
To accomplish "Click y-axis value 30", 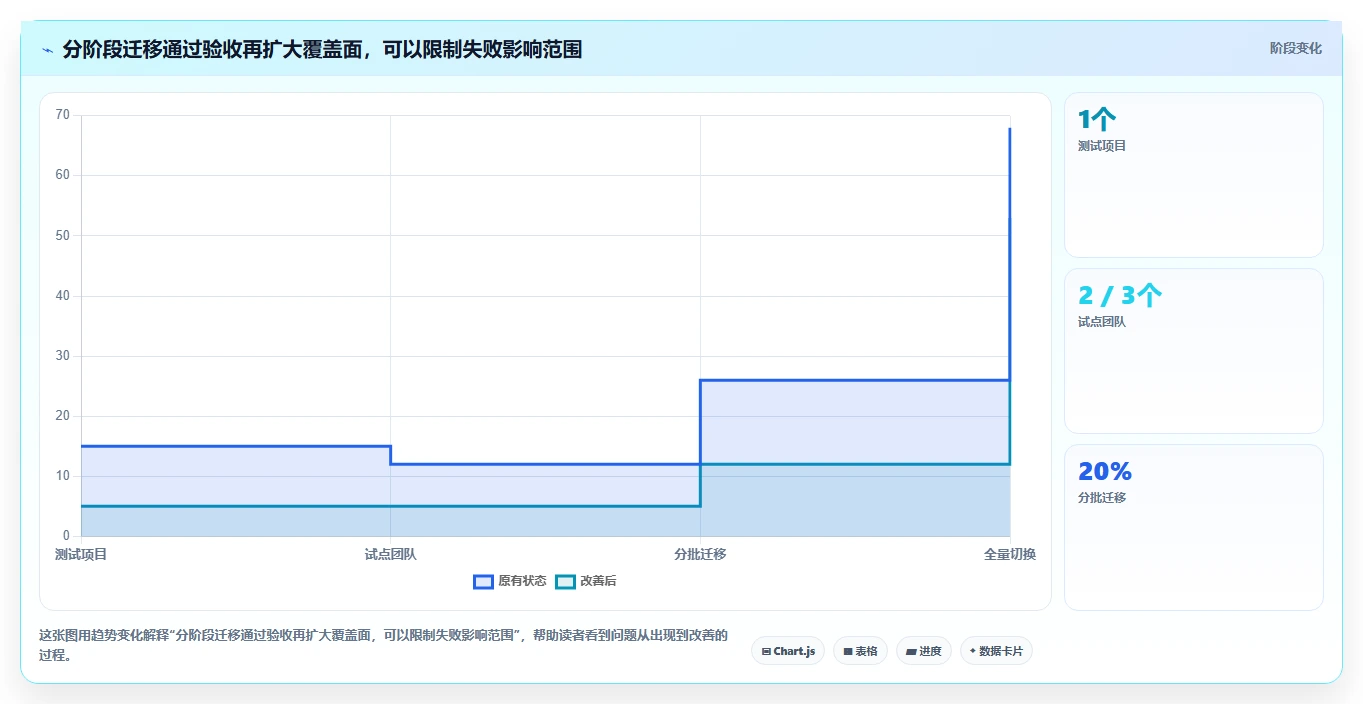I will (63, 356).
